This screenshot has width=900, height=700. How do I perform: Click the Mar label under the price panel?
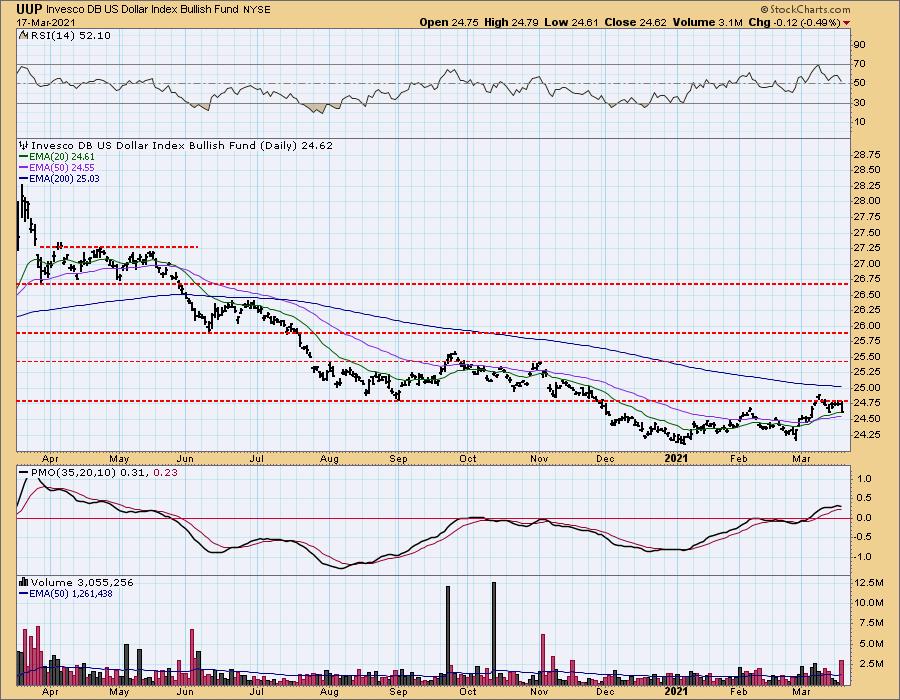pyautogui.click(x=801, y=458)
